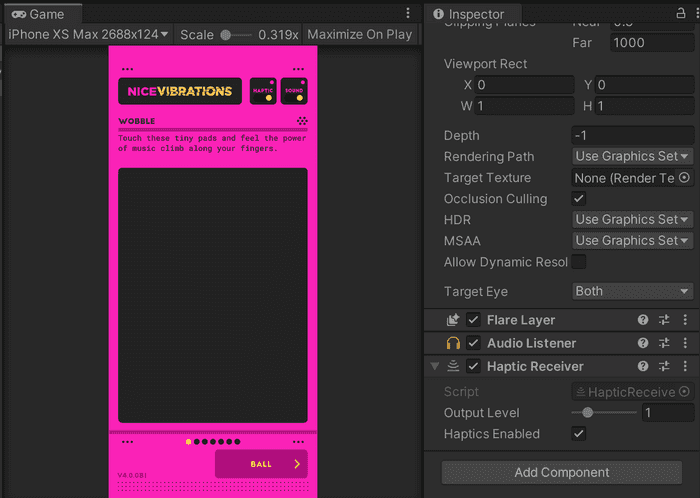Image resolution: width=700 pixels, height=498 pixels.
Task: Open Script field object picker
Action: [684, 391]
